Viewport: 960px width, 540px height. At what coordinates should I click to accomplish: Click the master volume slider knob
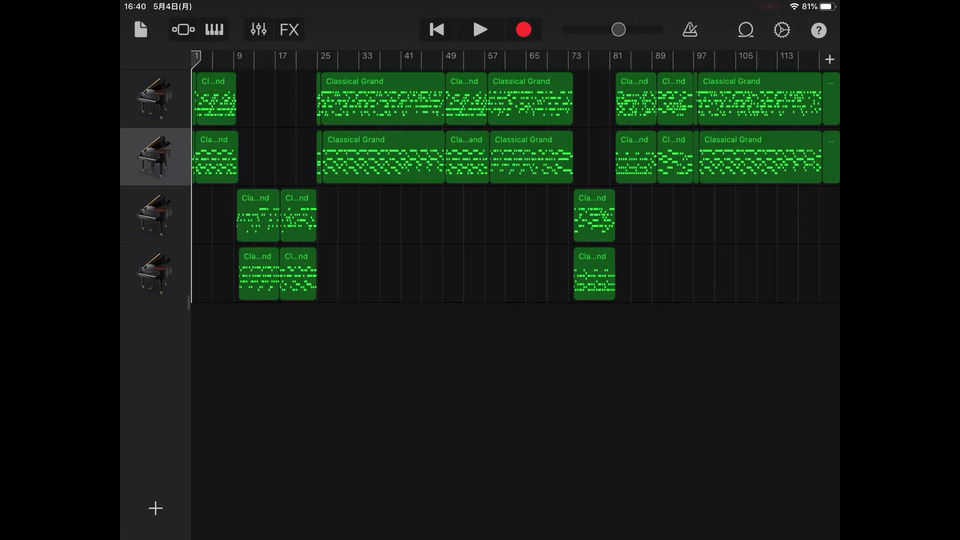(618, 30)
